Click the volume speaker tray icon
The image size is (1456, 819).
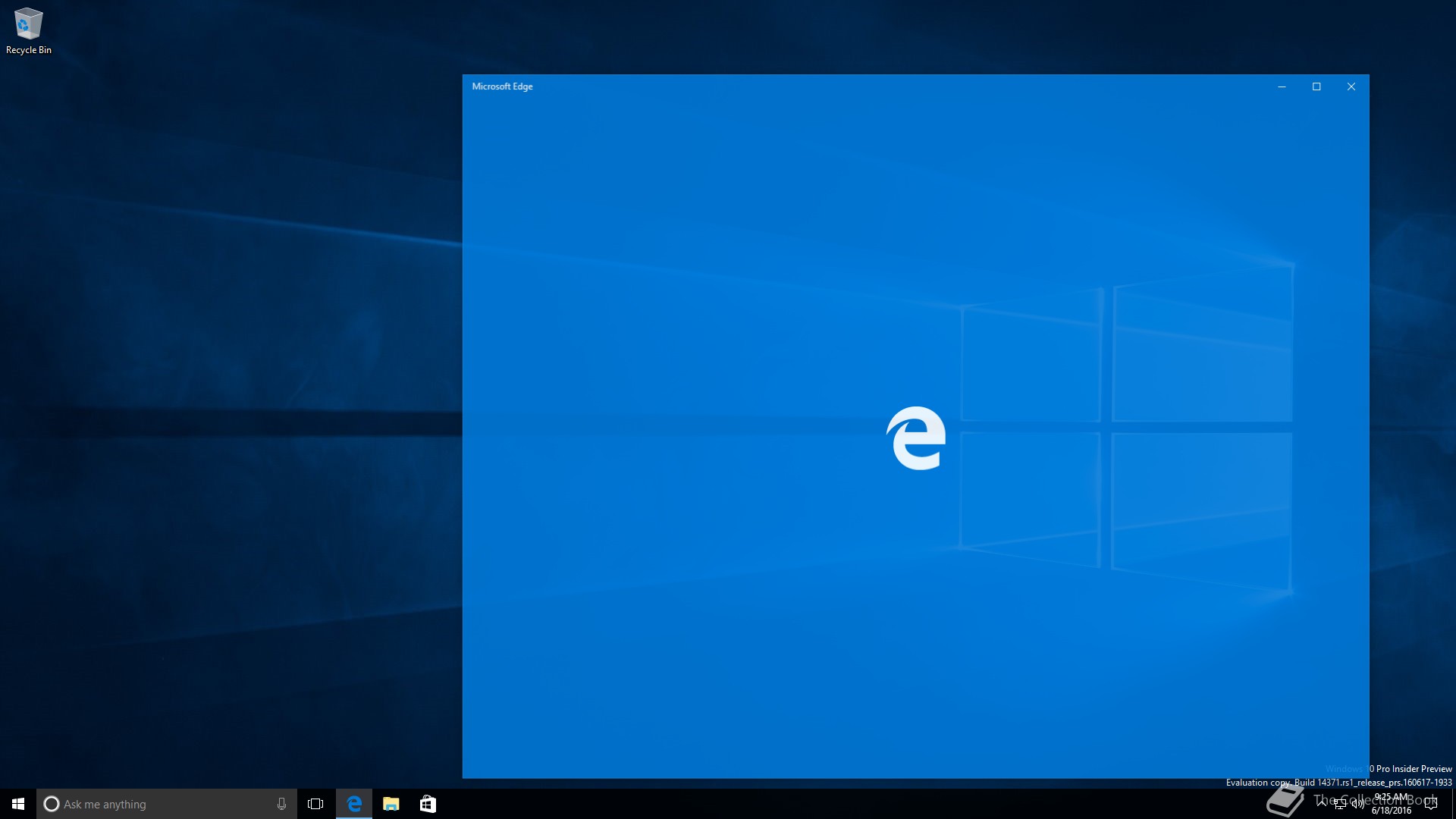(x=1357, y=804)
